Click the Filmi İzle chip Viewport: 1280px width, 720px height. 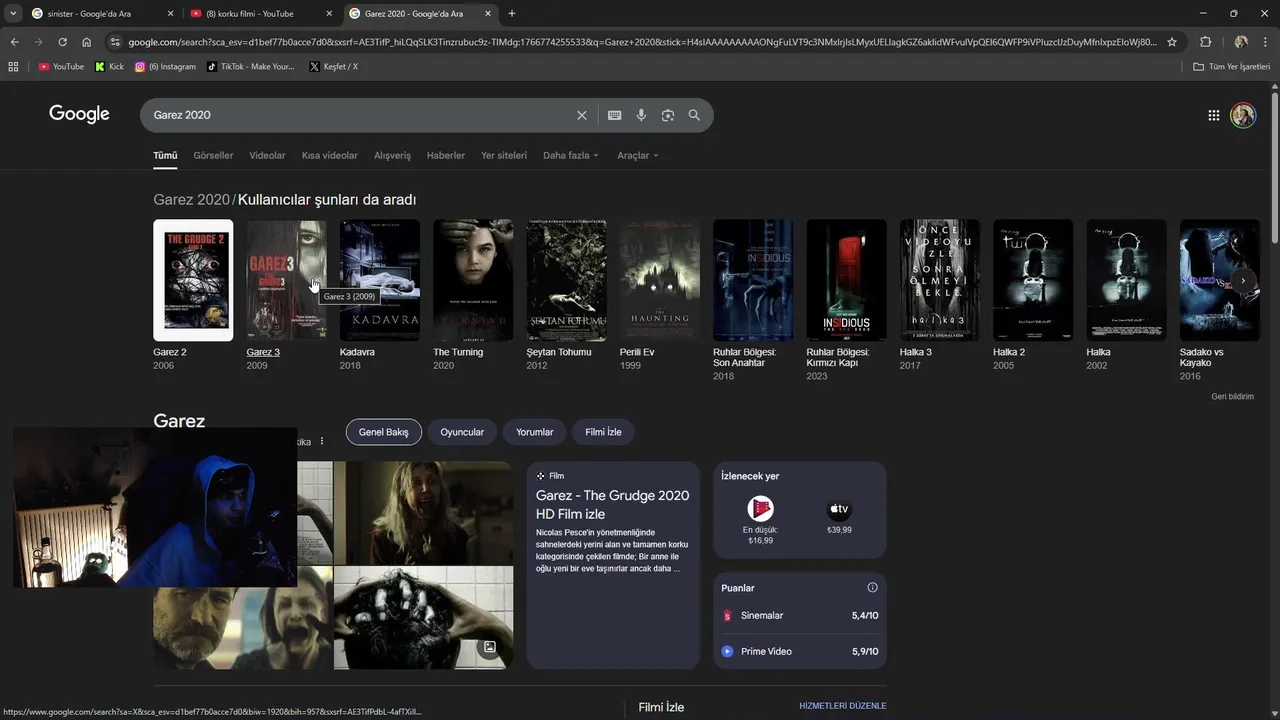coord(603,432)
